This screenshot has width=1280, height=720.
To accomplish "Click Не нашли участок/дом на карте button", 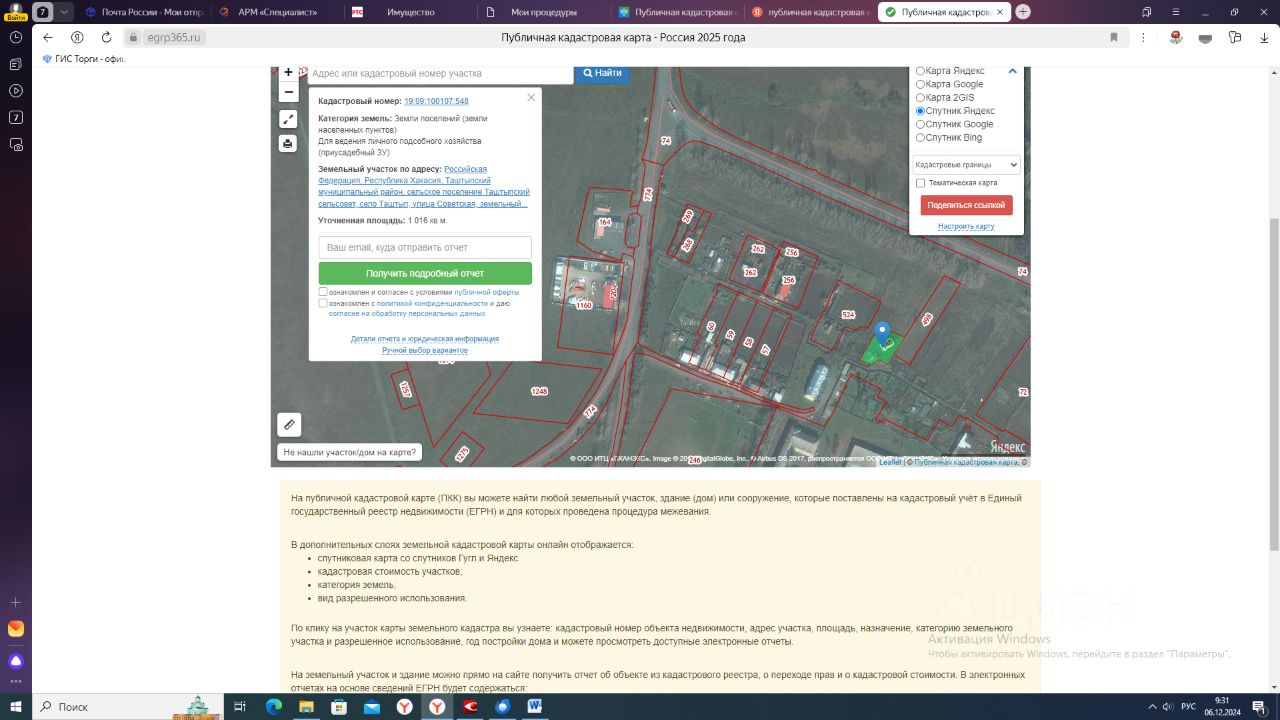I will pyautogui.click(x=350, y=452).
